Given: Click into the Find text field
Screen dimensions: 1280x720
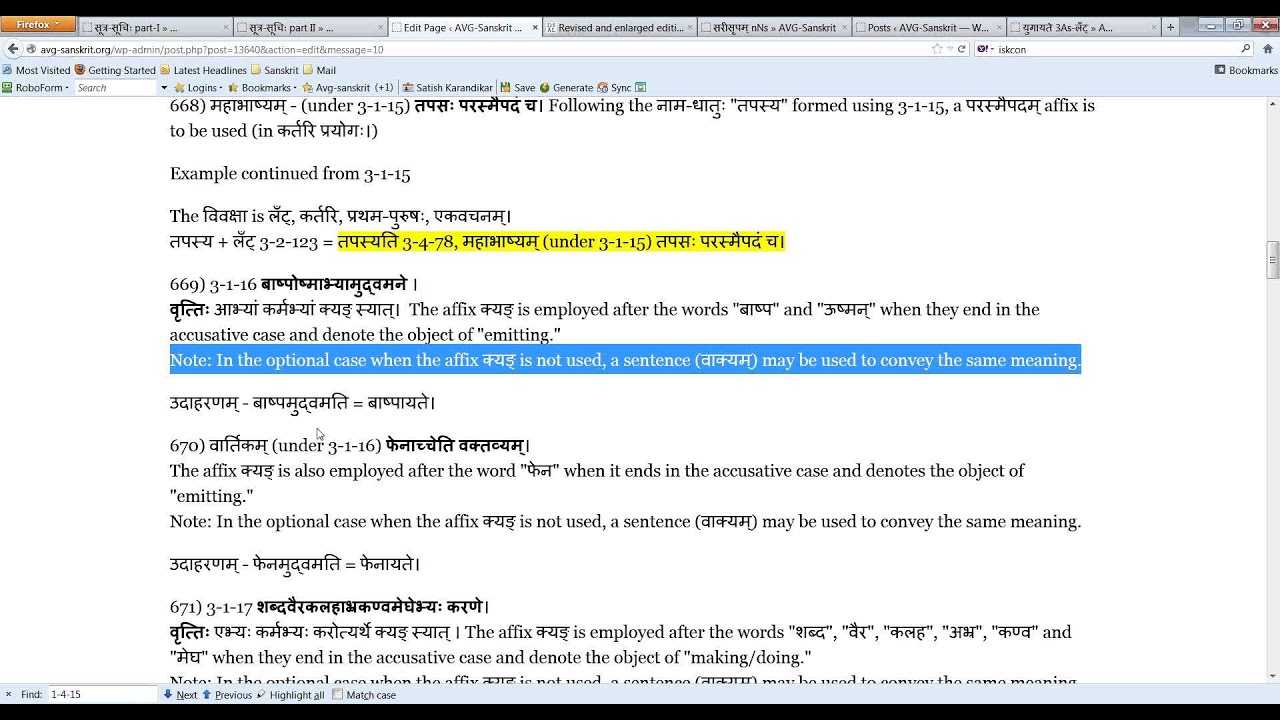Looking at the screenshot, I should [102, 694].
